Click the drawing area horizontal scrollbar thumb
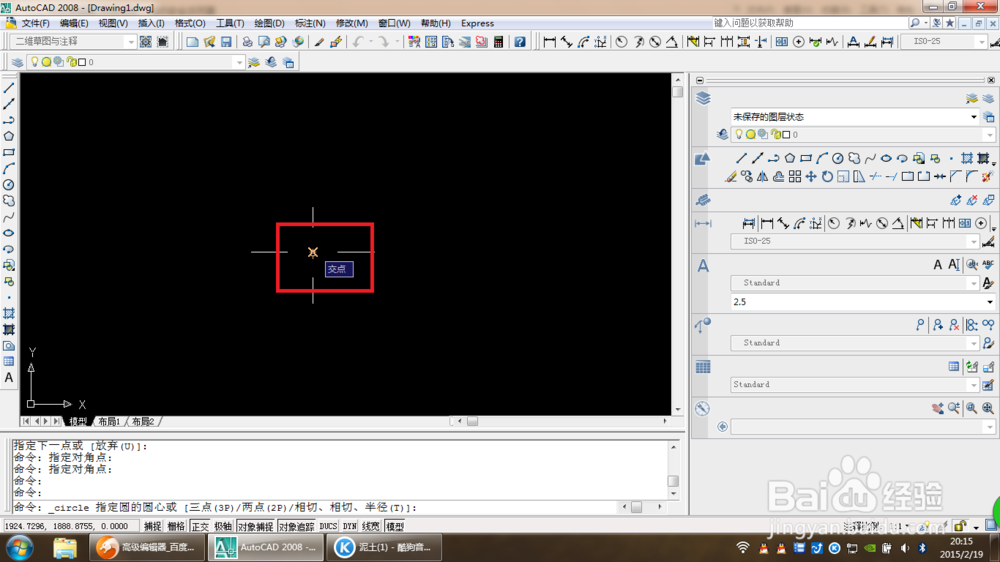 (x=472, y=421)
